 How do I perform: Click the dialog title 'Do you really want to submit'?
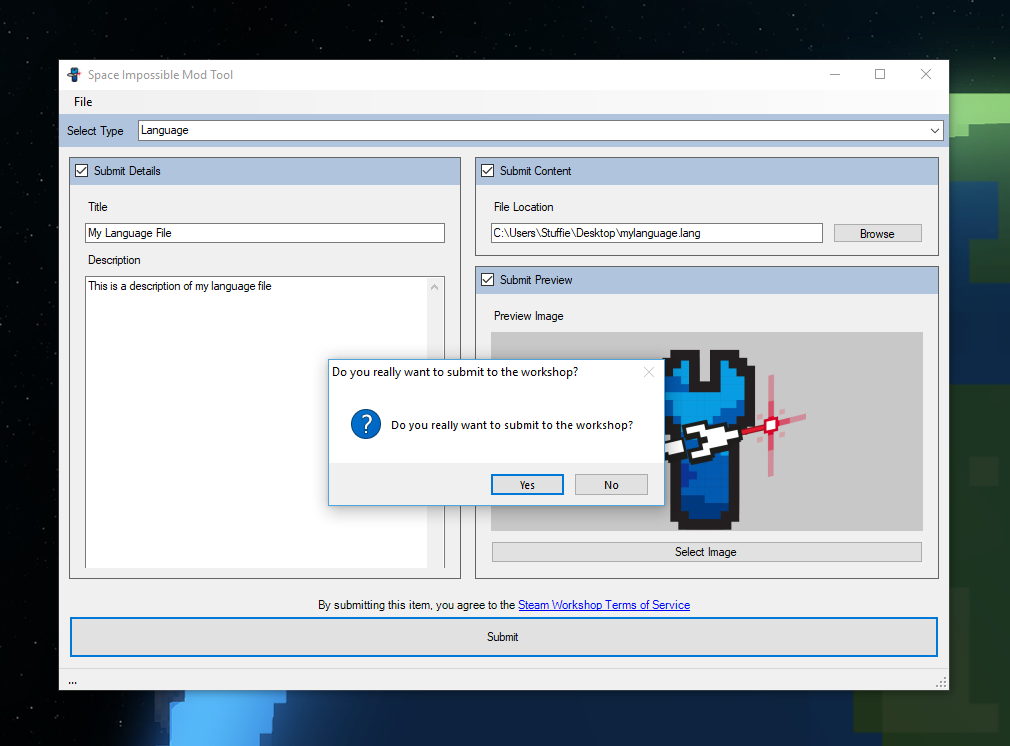[455, 372]
